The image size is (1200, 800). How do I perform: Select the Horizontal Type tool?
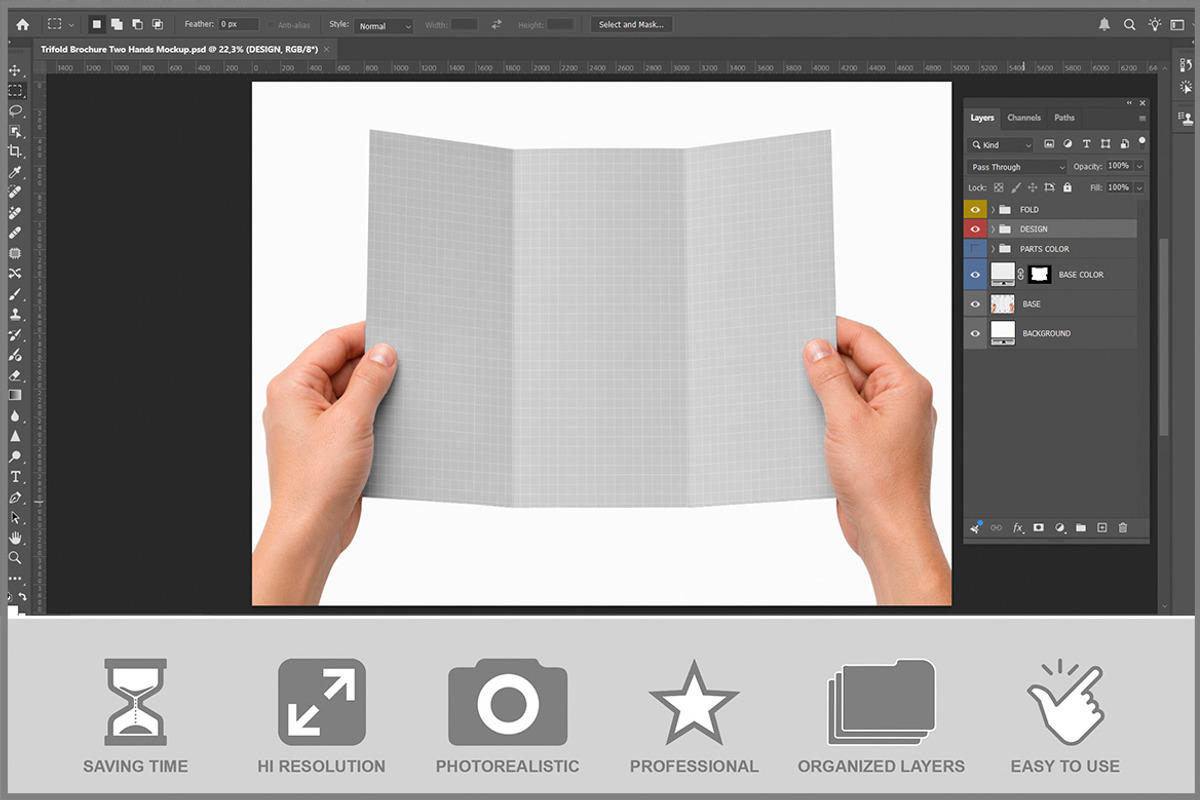[15, 477]
